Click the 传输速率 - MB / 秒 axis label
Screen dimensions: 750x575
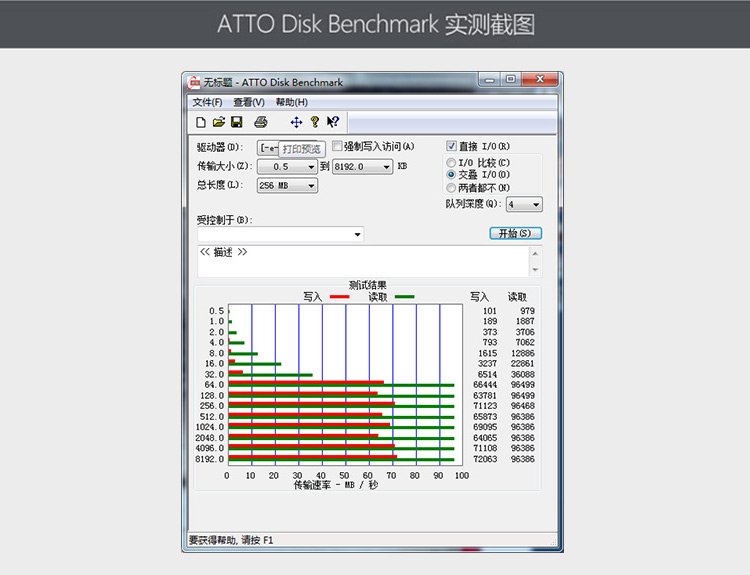335,485
